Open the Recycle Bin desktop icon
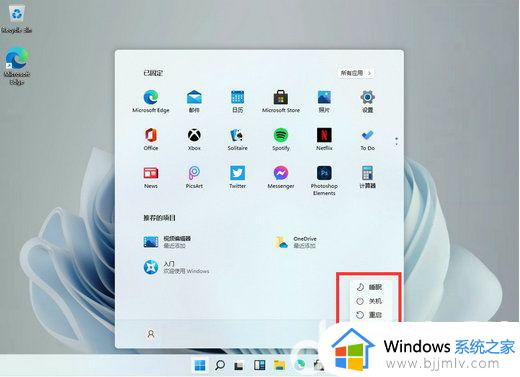 coord(16,19)
